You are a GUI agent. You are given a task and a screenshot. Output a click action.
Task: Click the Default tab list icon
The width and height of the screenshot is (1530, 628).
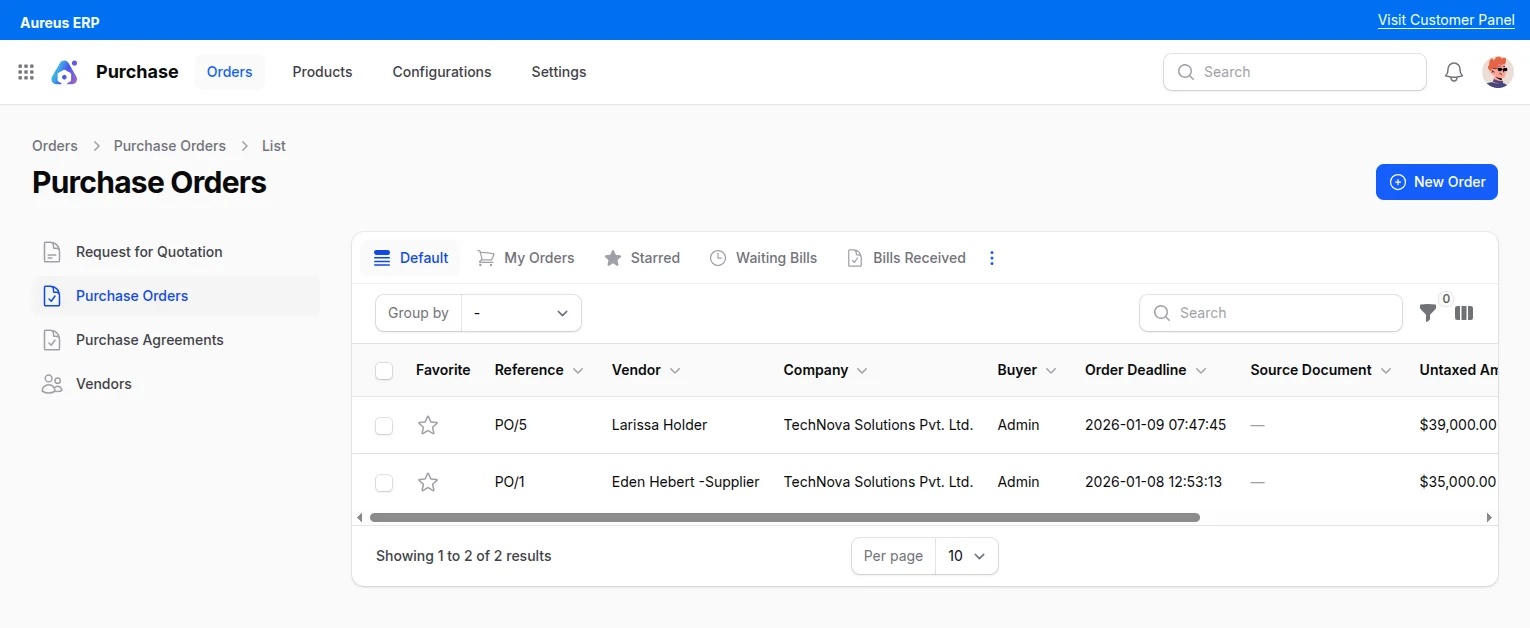[x=382, y=258]
